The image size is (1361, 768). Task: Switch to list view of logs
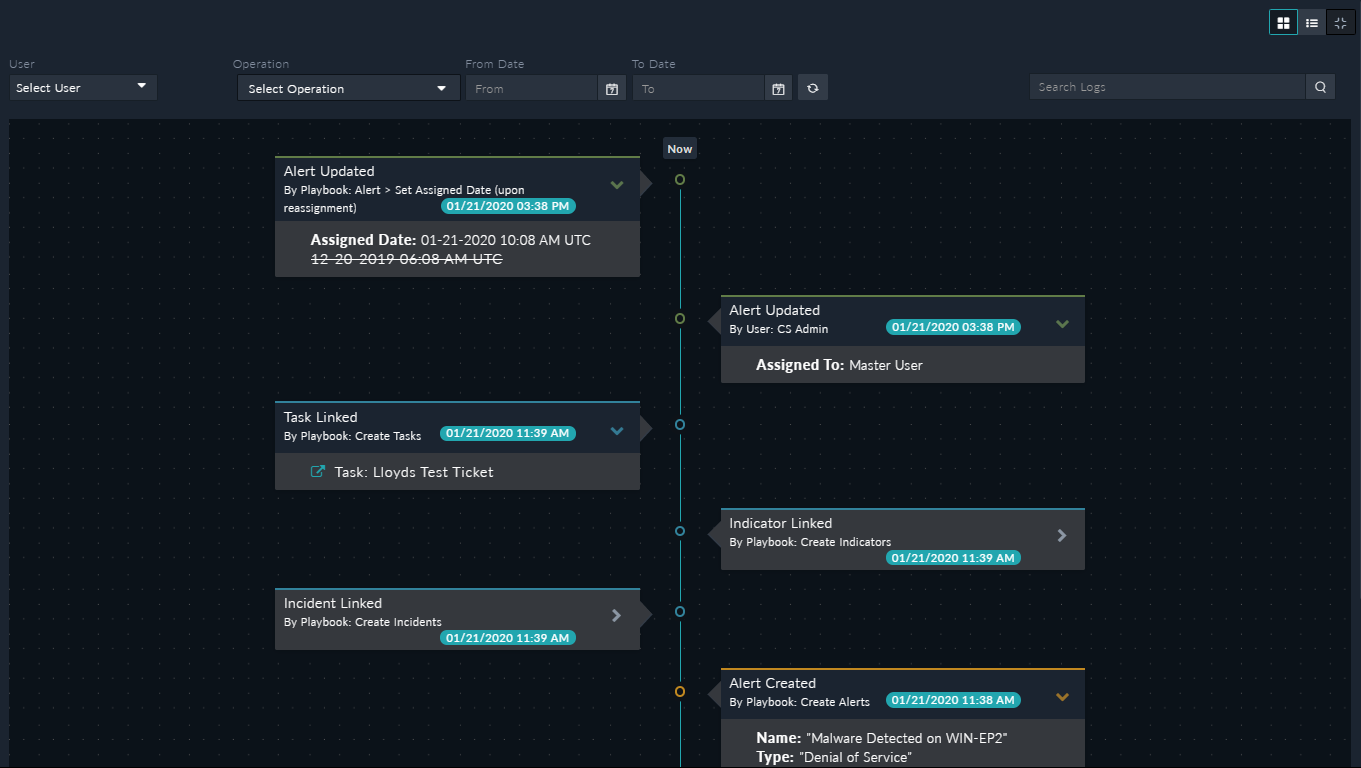pos(1311,21)
